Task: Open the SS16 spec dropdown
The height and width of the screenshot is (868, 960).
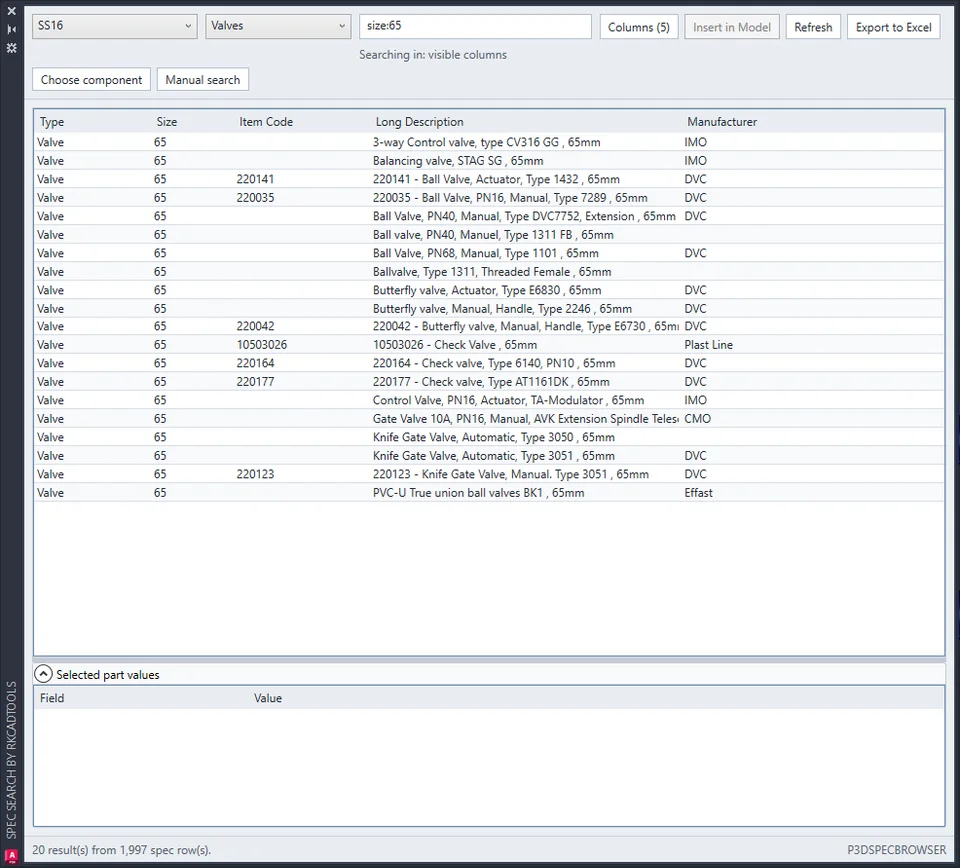Action: click(x=114, y=26)
